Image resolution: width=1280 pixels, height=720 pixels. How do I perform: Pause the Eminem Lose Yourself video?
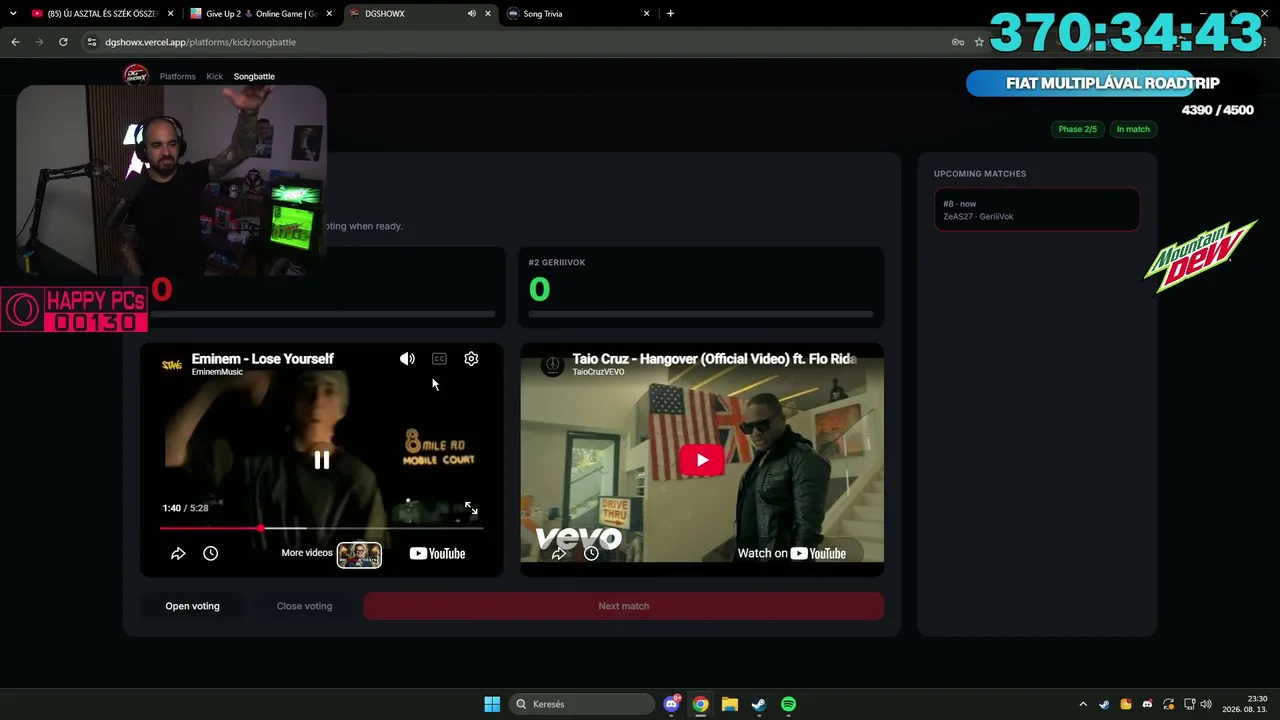point(321,460)
